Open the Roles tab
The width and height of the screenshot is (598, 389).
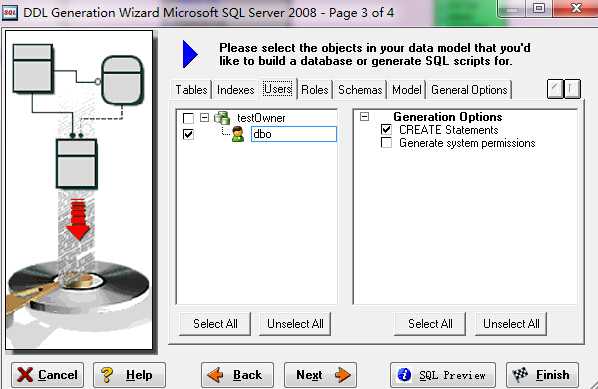315,90
